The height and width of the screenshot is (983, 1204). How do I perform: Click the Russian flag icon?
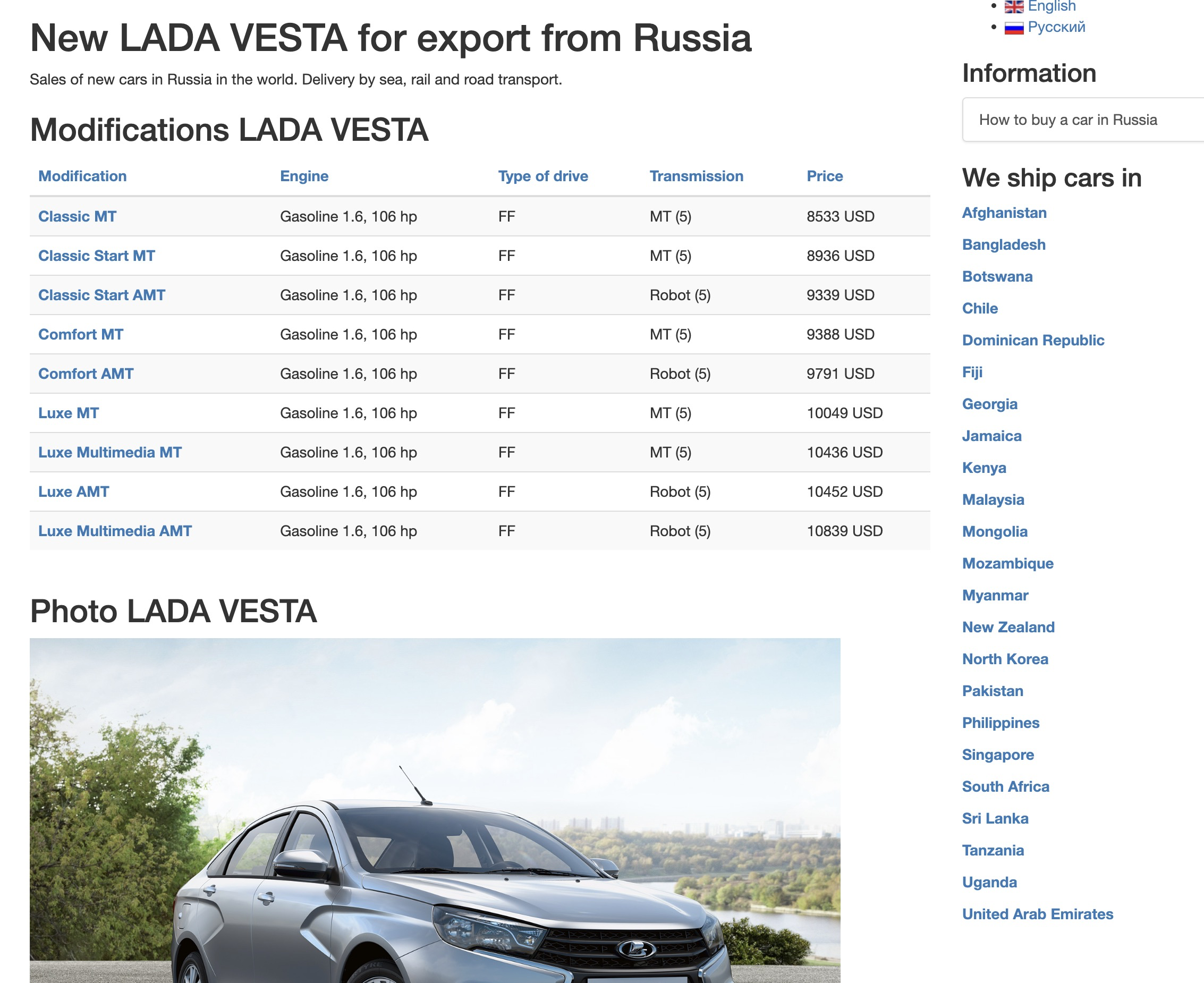pos(1014,28)
